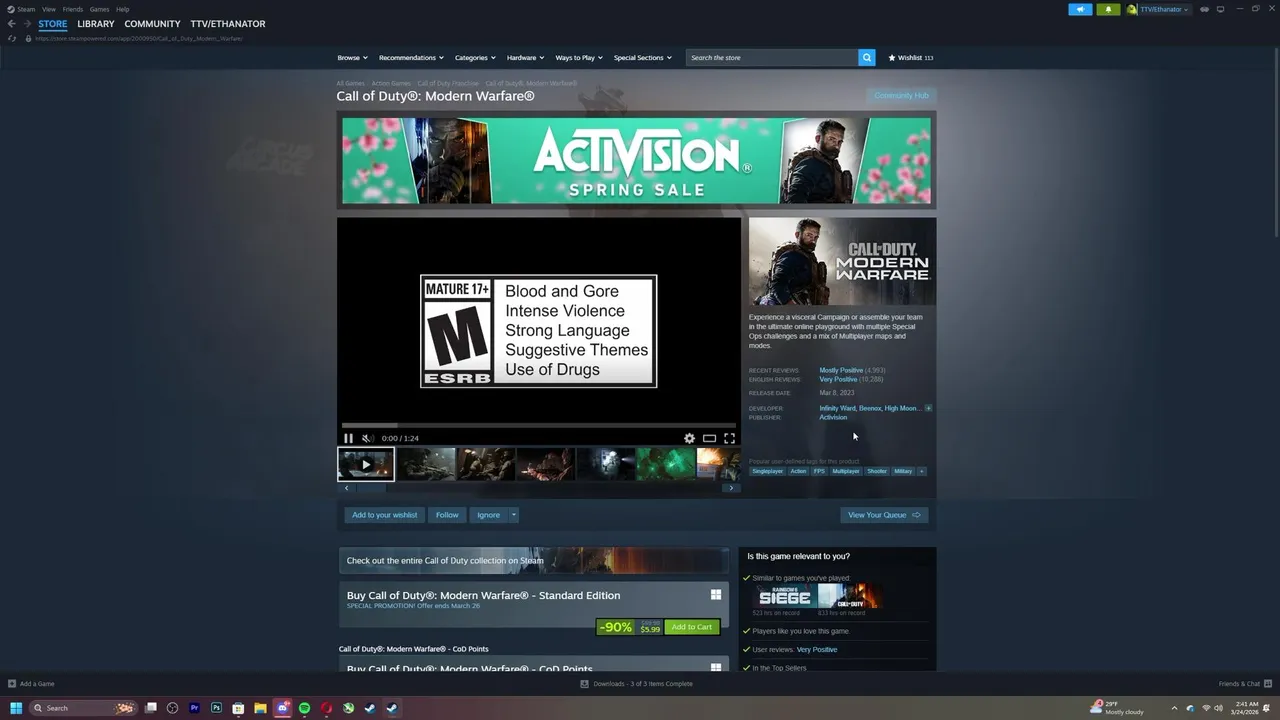Viewport: 1280px width, 720px height.
Task: Unmute the trailer audio
Action: (367, 438)
